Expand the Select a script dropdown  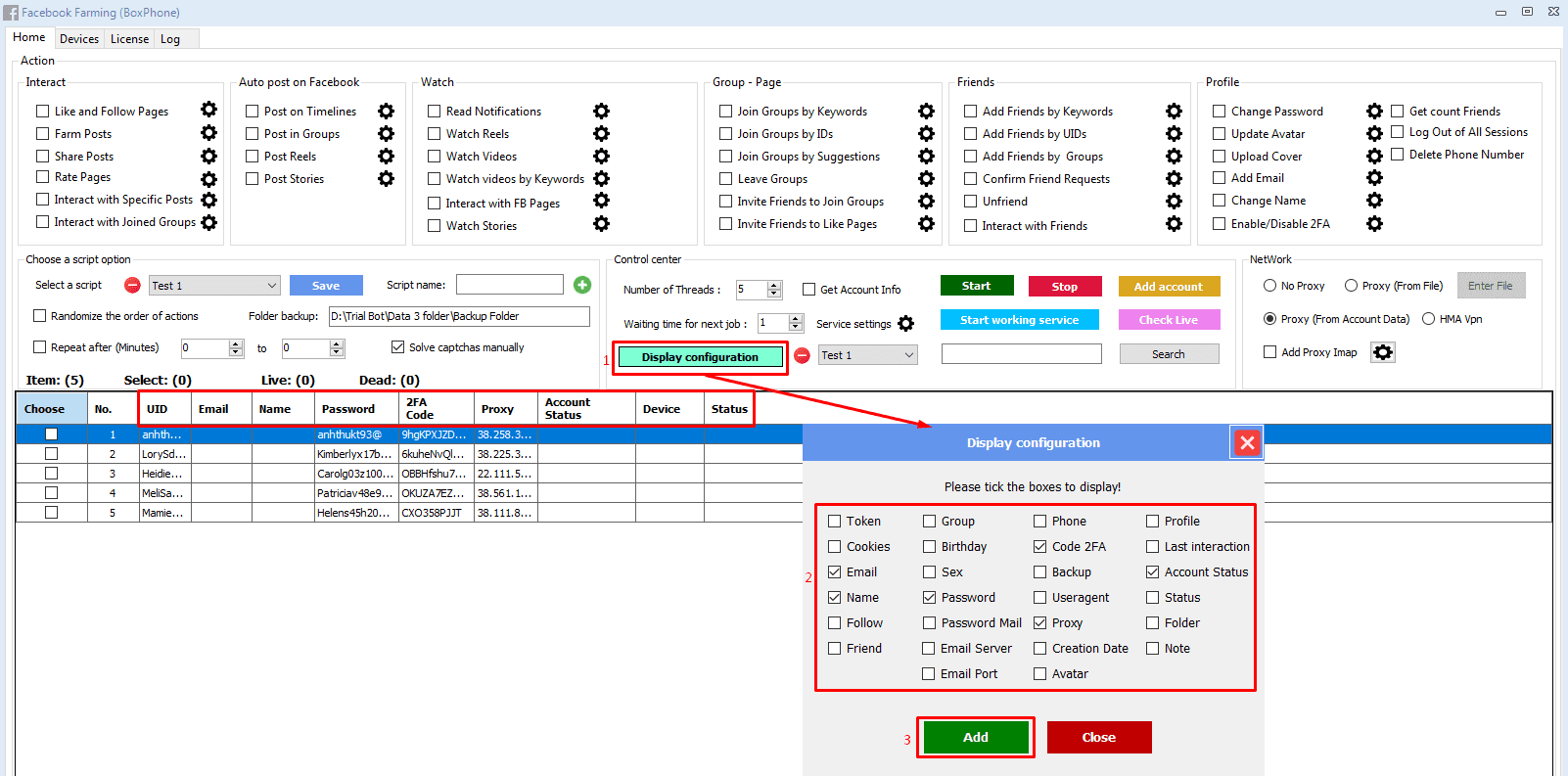click(x=271, y=286)
